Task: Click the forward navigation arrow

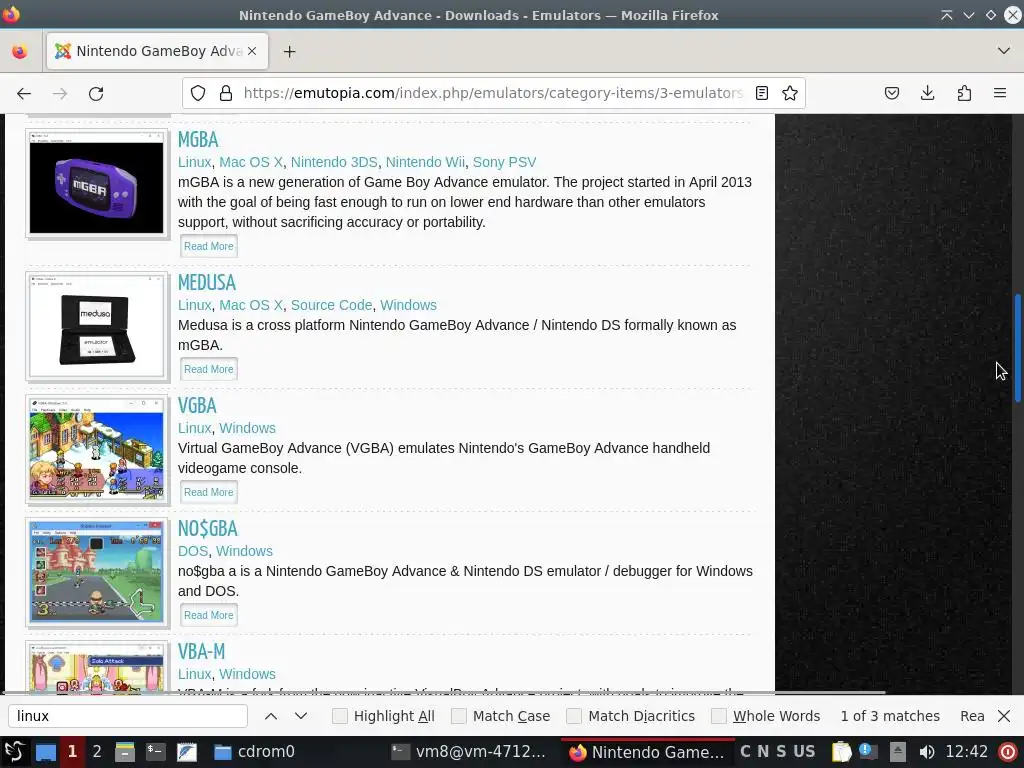Action: pos(60,93)
